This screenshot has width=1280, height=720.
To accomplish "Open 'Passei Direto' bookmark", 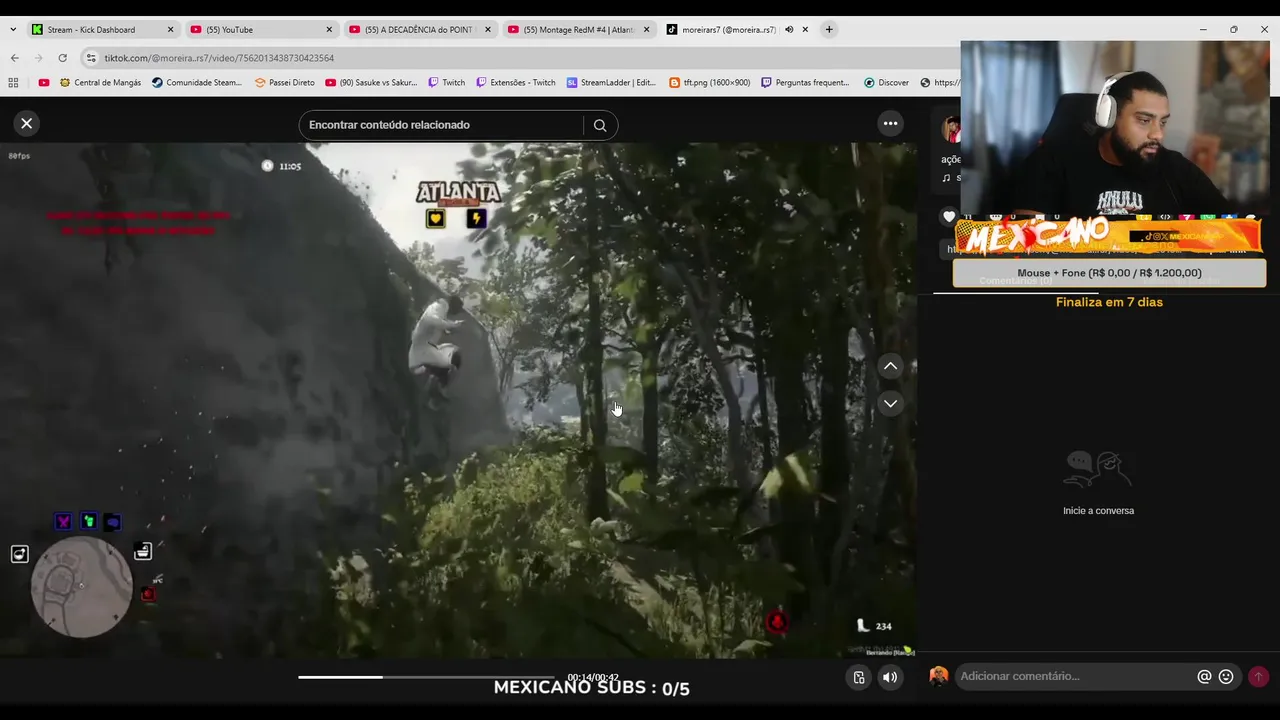I will 284,83.
